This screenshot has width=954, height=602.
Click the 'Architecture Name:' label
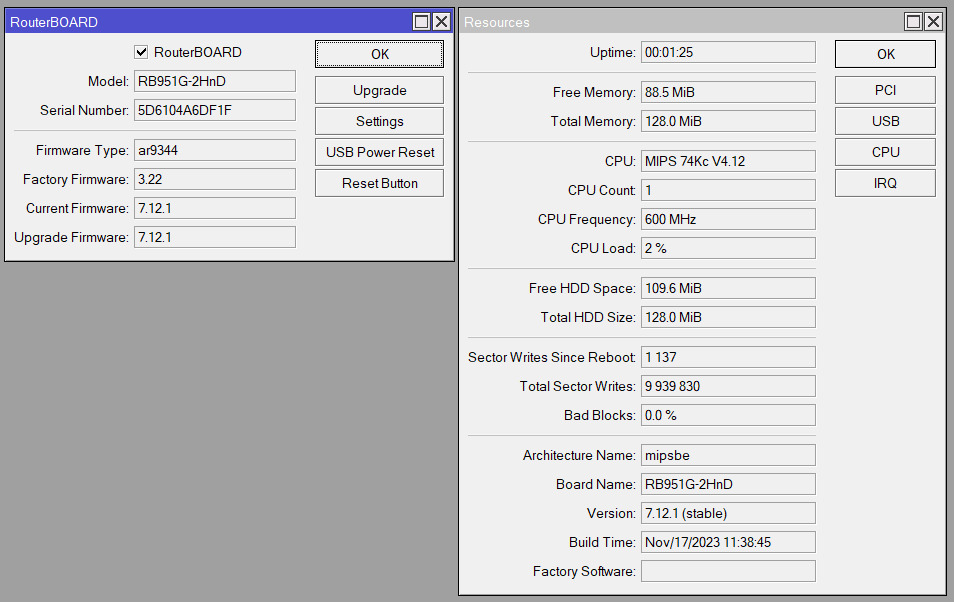pos(579,455)
